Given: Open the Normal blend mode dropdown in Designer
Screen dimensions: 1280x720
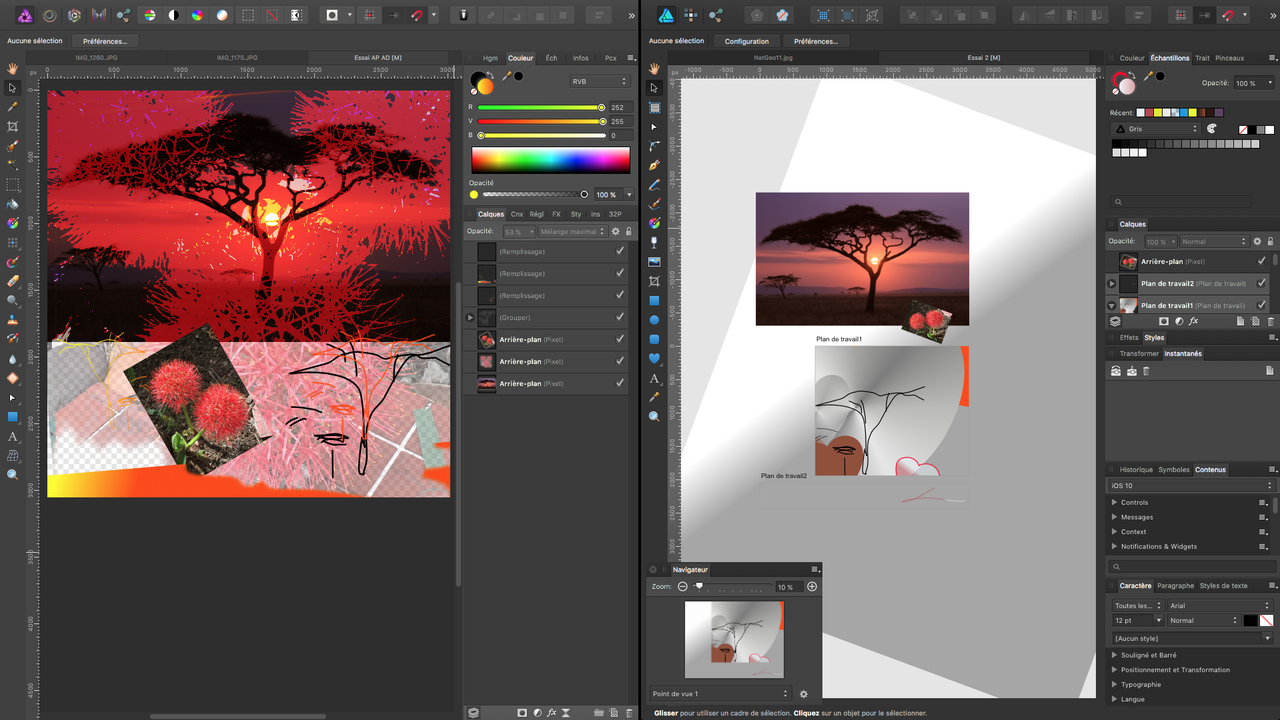Looking at the screenshot, I should click(x=1214, y=241).
